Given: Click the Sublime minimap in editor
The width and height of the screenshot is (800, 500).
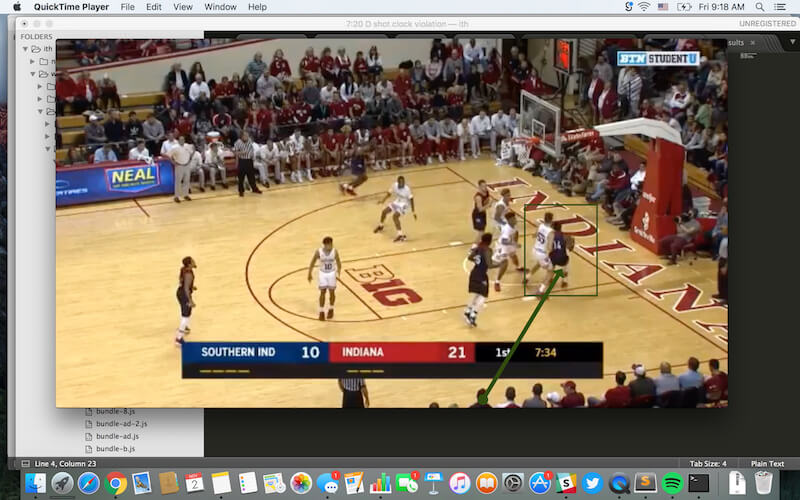Looking at the screenshot, I should point(748,56).
